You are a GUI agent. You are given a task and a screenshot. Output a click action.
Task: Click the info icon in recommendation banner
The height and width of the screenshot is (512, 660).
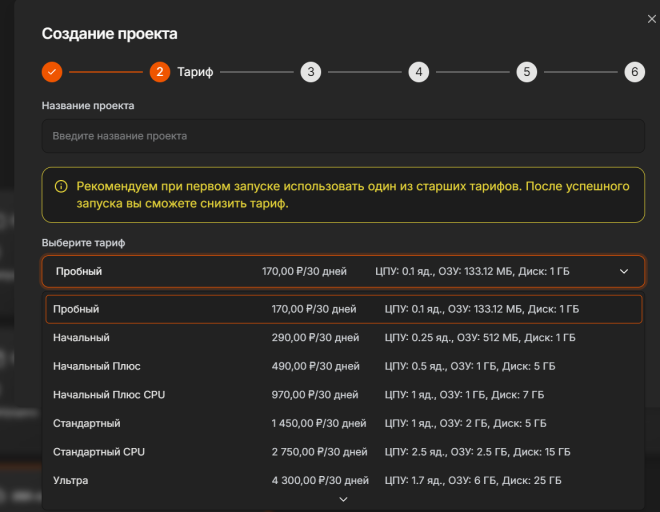[x=61, y=186]
